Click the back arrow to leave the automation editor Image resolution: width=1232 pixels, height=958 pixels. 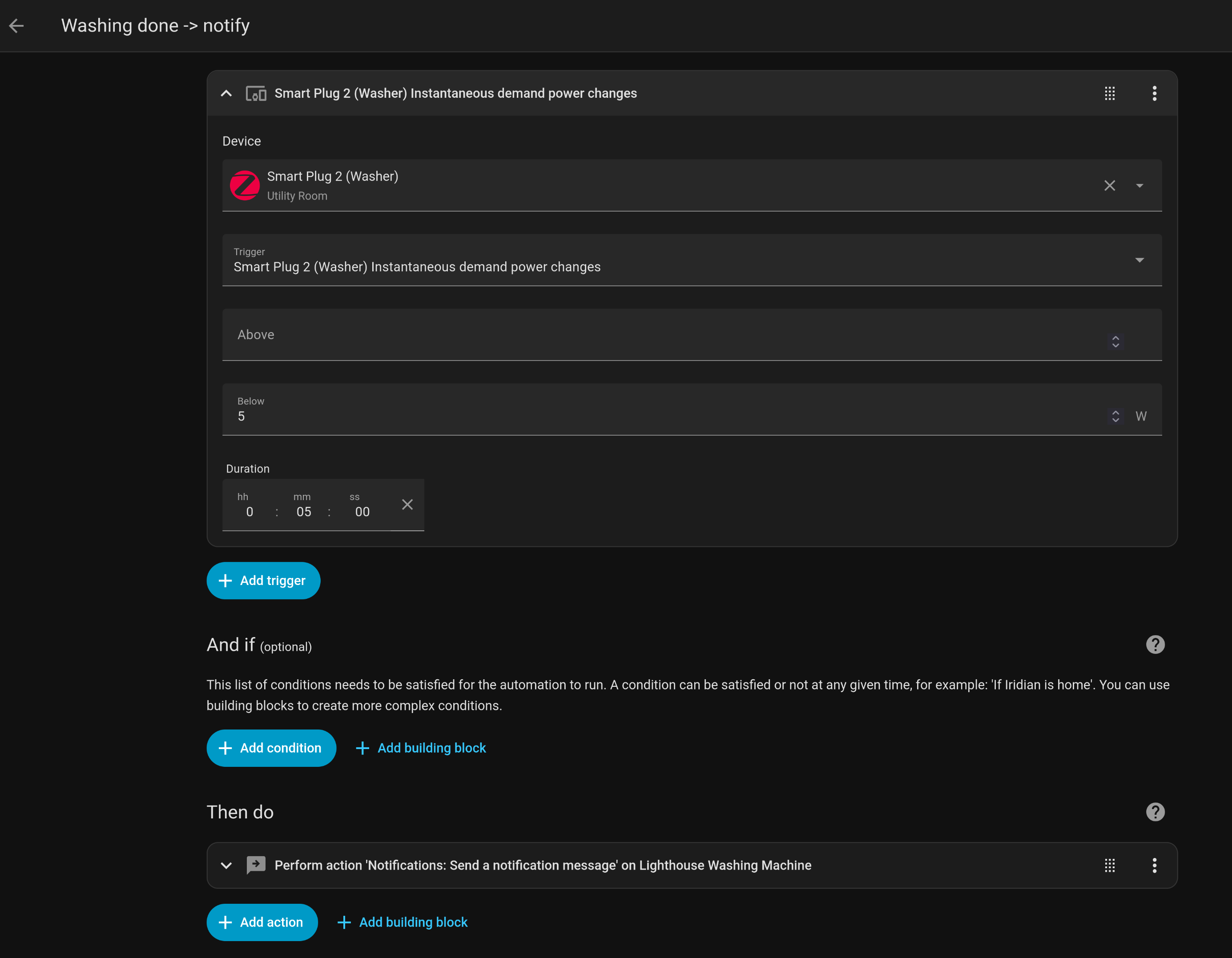[17, 25]
